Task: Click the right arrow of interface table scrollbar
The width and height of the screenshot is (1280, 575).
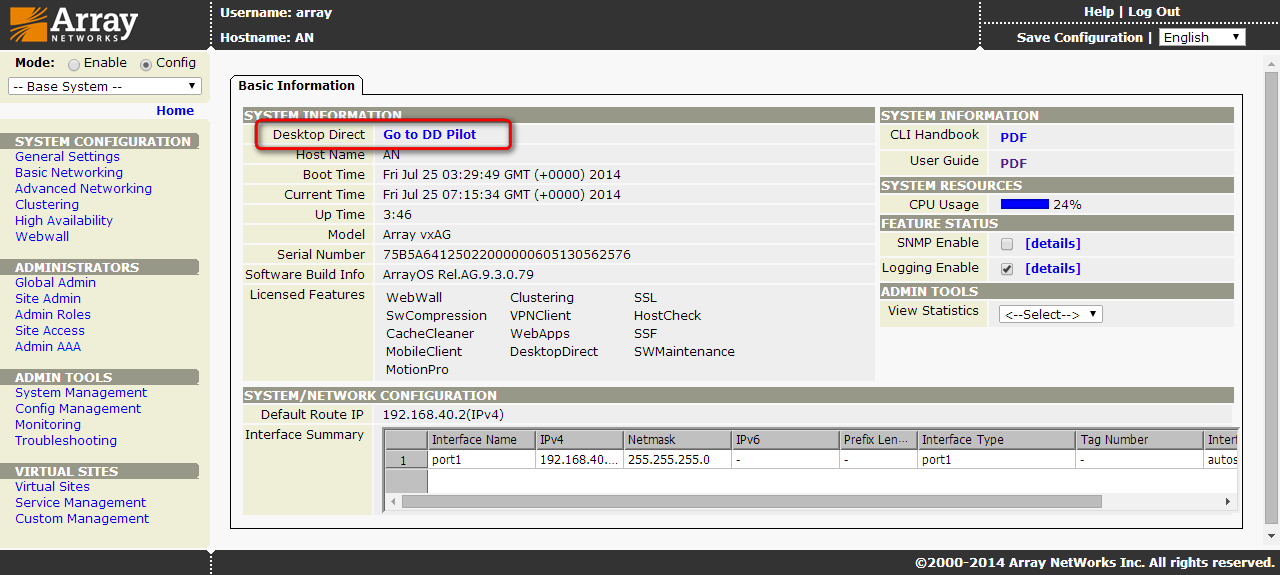Action: (x=1228, y=501)
